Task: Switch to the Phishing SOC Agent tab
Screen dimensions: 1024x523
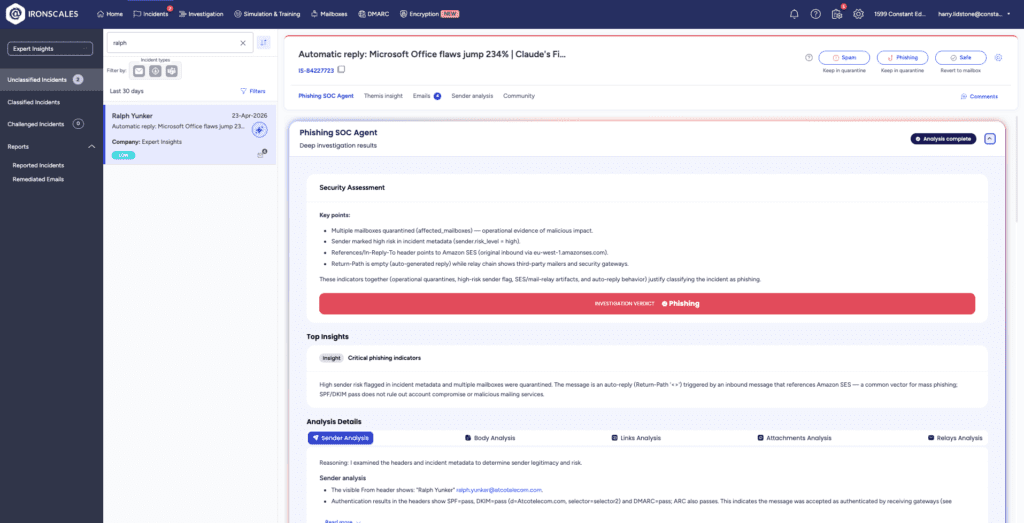Action: tap(326, 96)
